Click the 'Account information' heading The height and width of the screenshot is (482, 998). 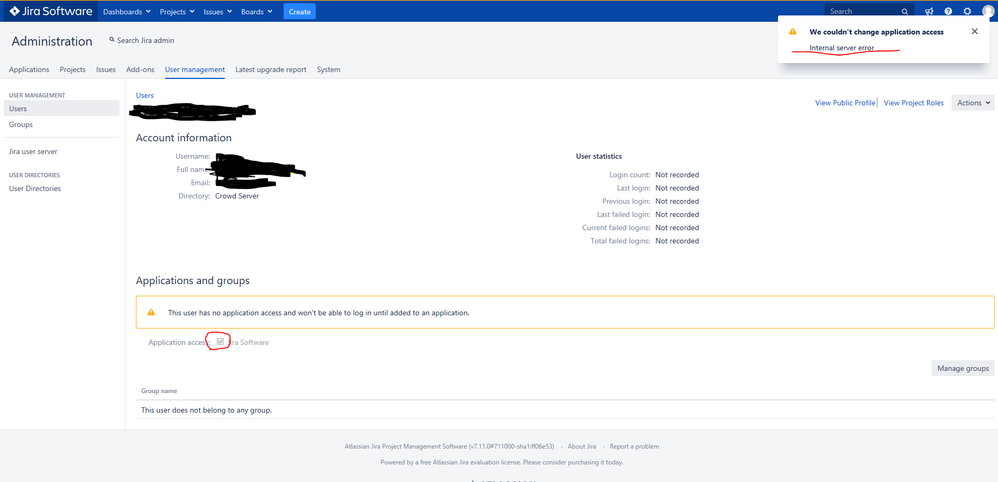tap(184, 138)
